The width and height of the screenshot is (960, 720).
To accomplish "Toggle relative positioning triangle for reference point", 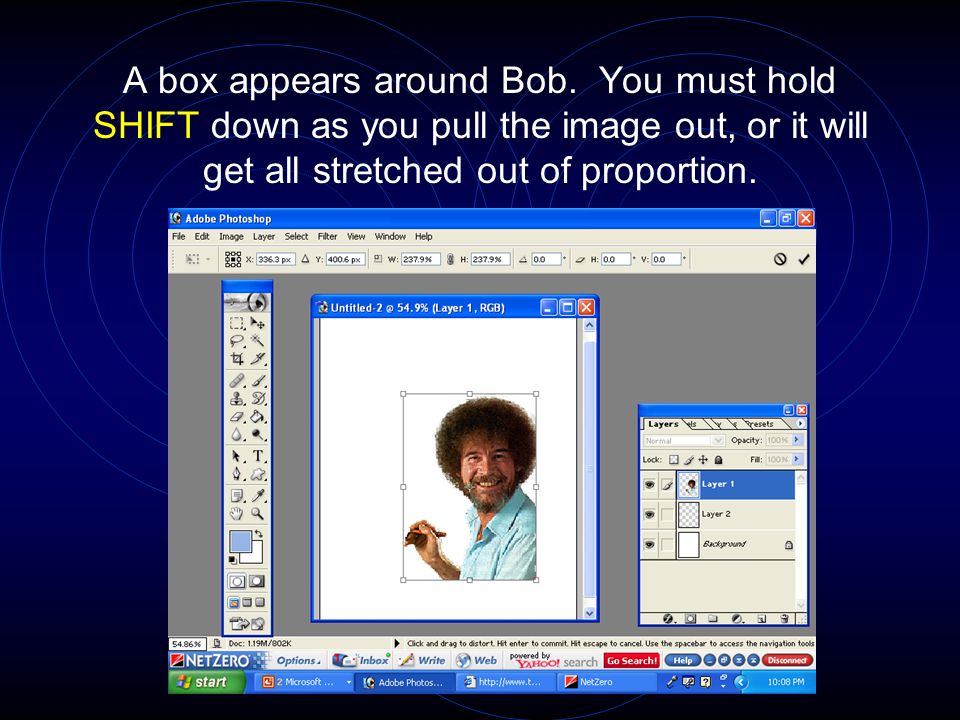I will 306,259.
